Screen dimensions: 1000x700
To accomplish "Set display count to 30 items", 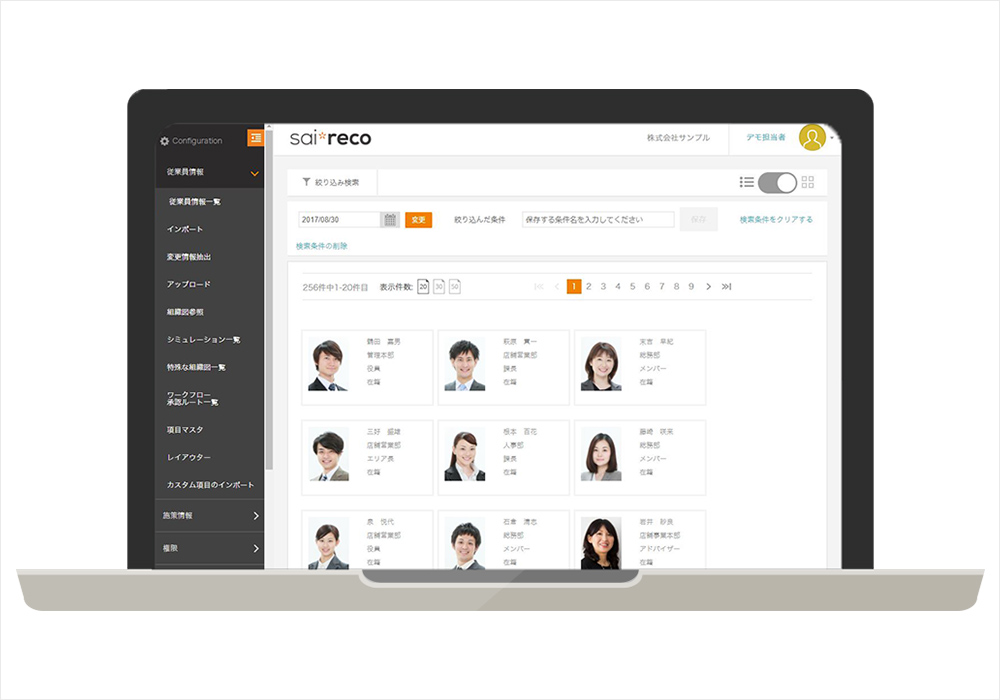I will pyautogui.click(x=439, y=287).
